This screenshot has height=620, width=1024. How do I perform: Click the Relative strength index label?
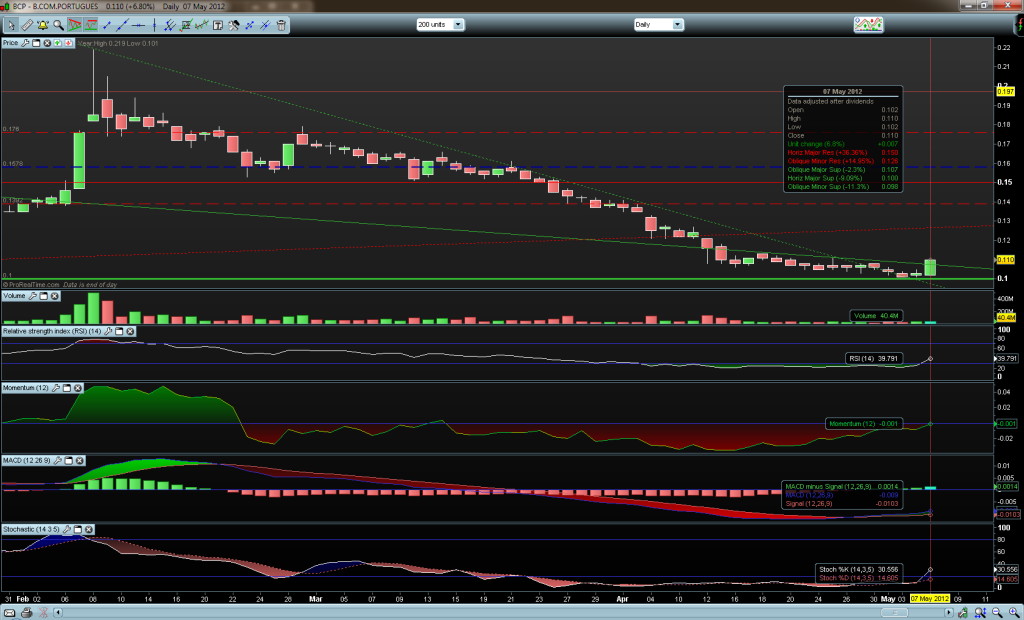click(x=50, y=330)
